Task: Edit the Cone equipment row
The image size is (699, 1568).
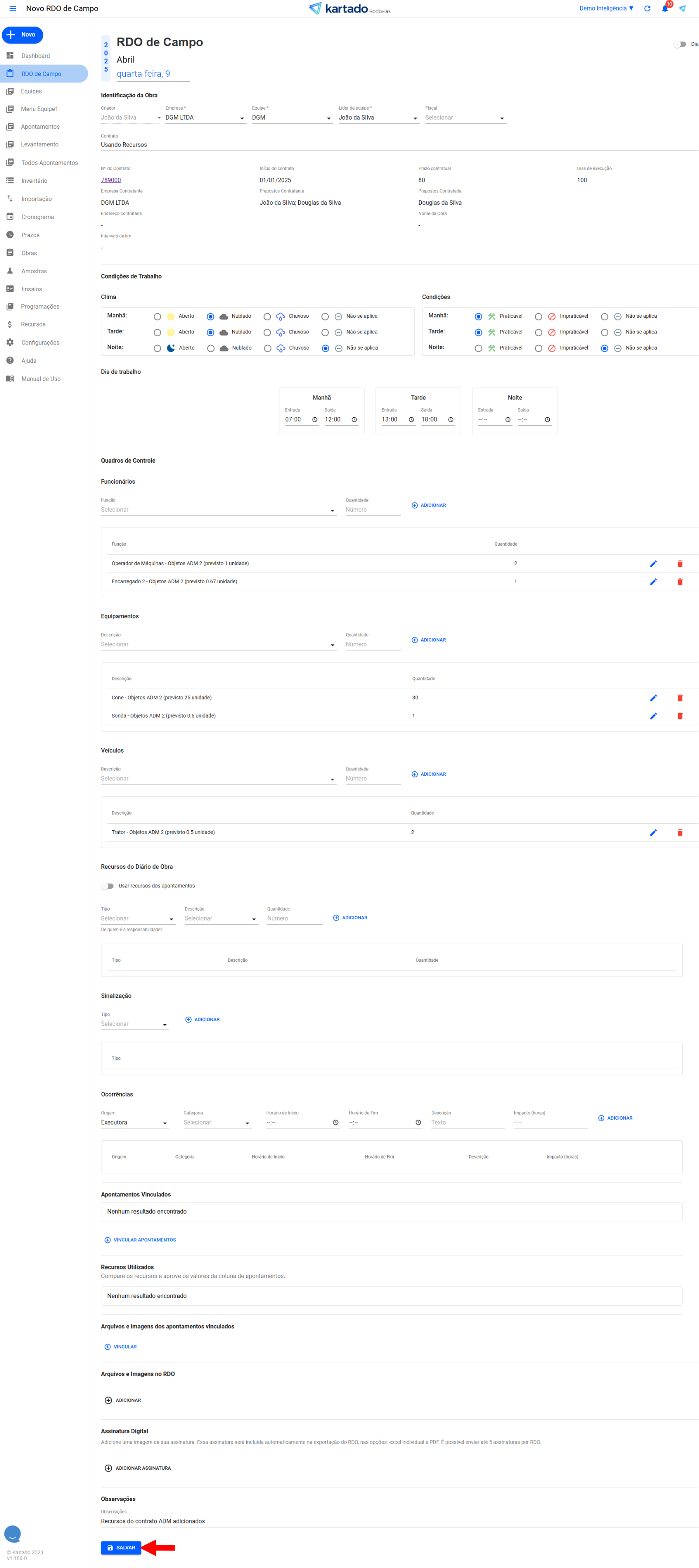Action: tap(653, 698)
